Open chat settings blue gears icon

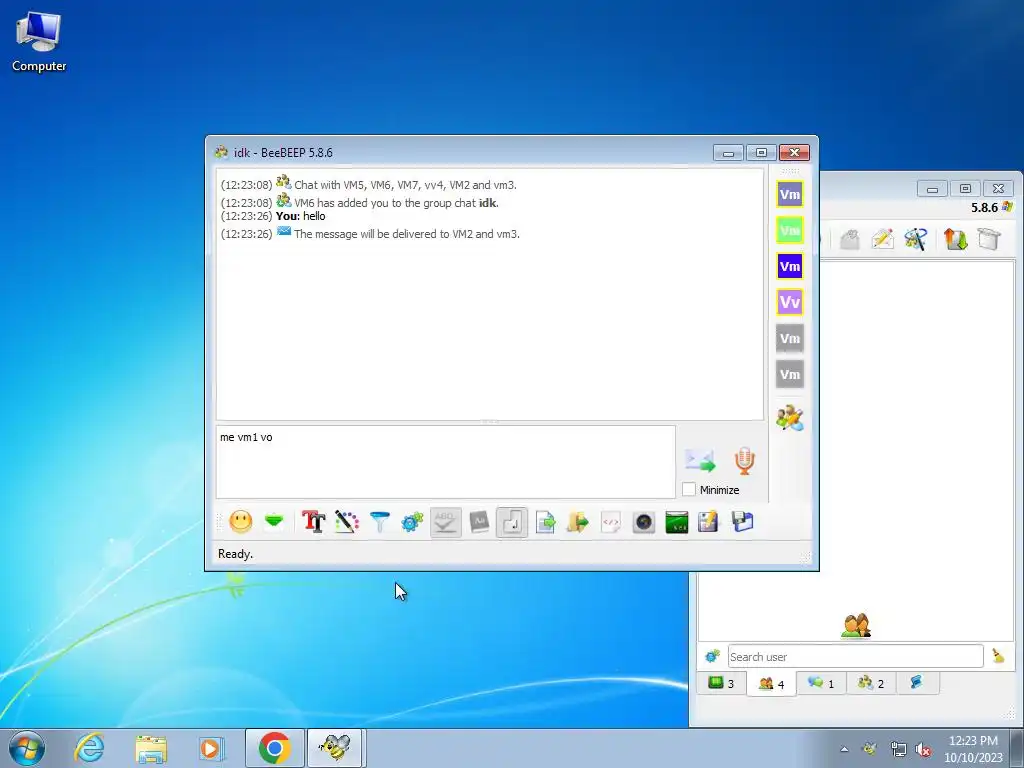413,522
